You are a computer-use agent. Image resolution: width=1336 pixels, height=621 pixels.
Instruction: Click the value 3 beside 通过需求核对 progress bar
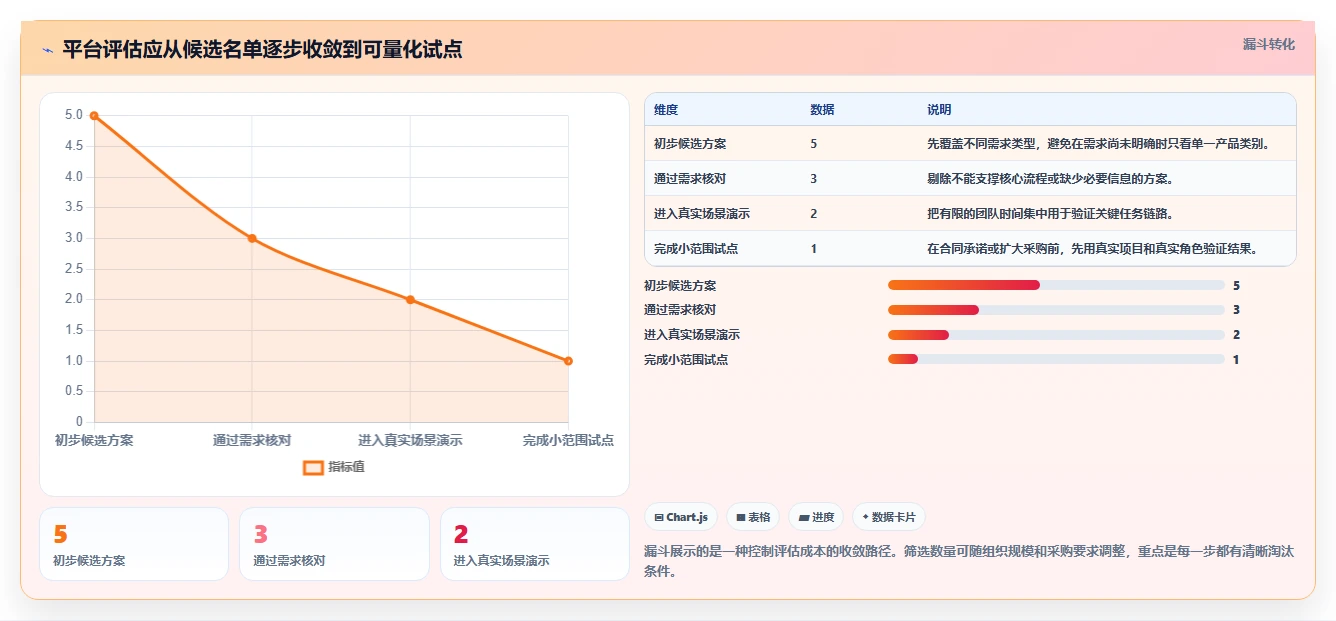coord(1236,310)
